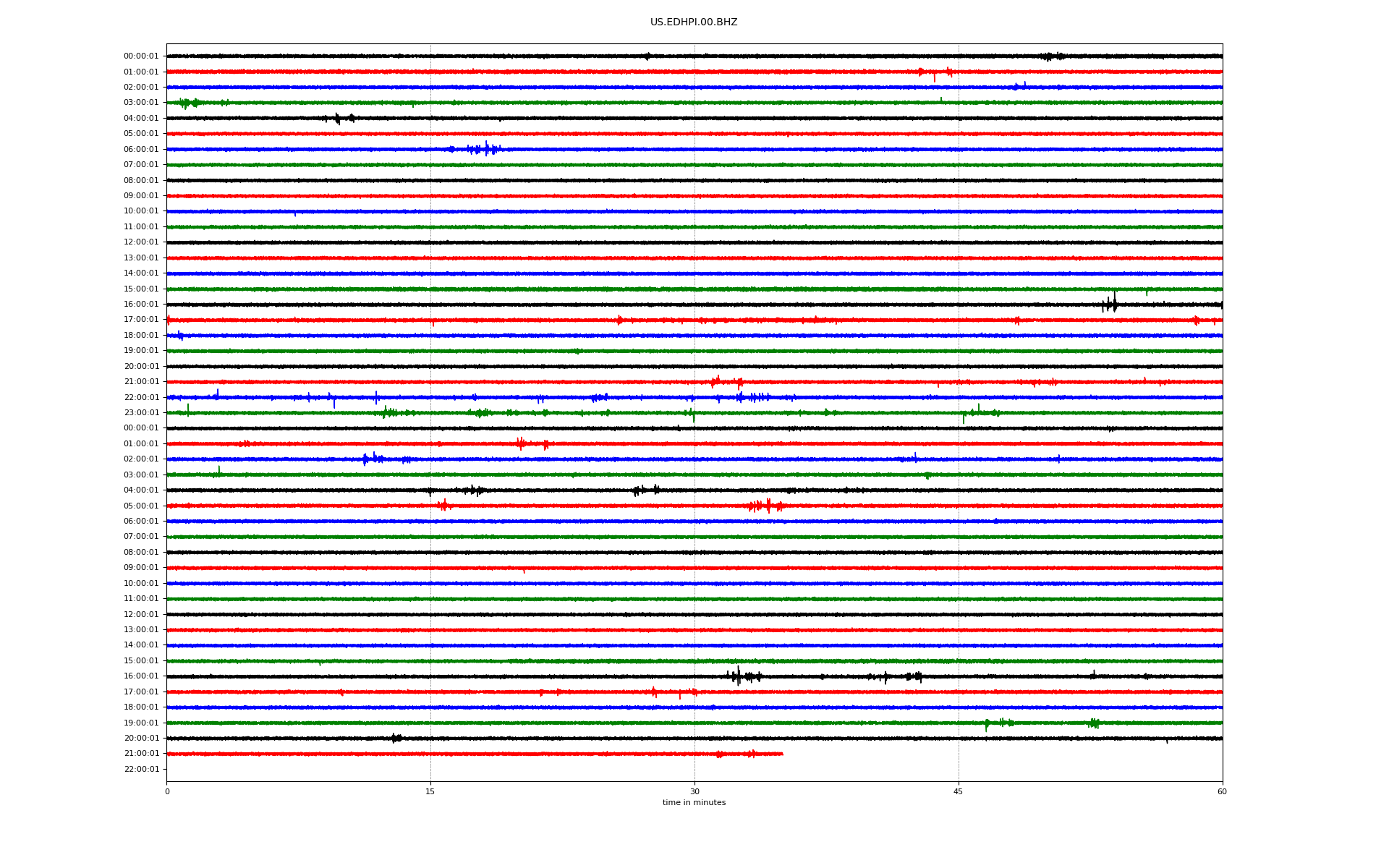Image resolution: width=1389 pixels, height=868 pixels.
Task: Click the x-axis tick label 30
Action: point(694,791)
